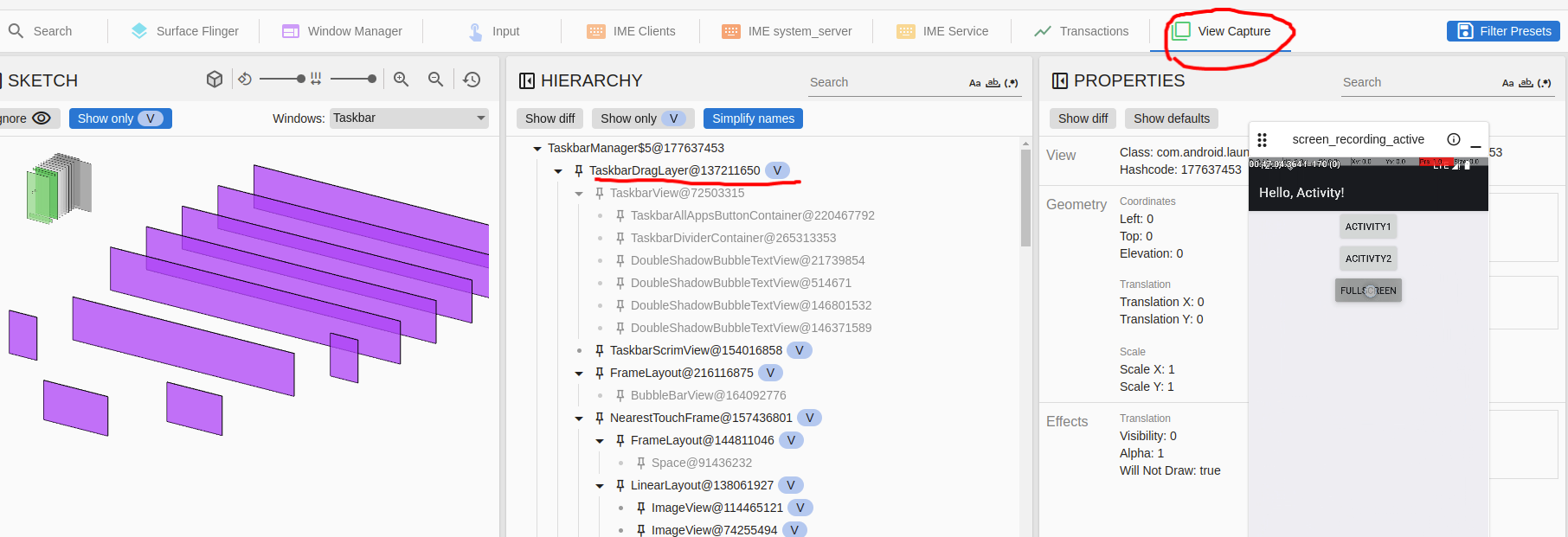The image size is (1568, 537).
Task: Pin the TaskbarScrimView@154016858 node
Action: pos(600,350)
